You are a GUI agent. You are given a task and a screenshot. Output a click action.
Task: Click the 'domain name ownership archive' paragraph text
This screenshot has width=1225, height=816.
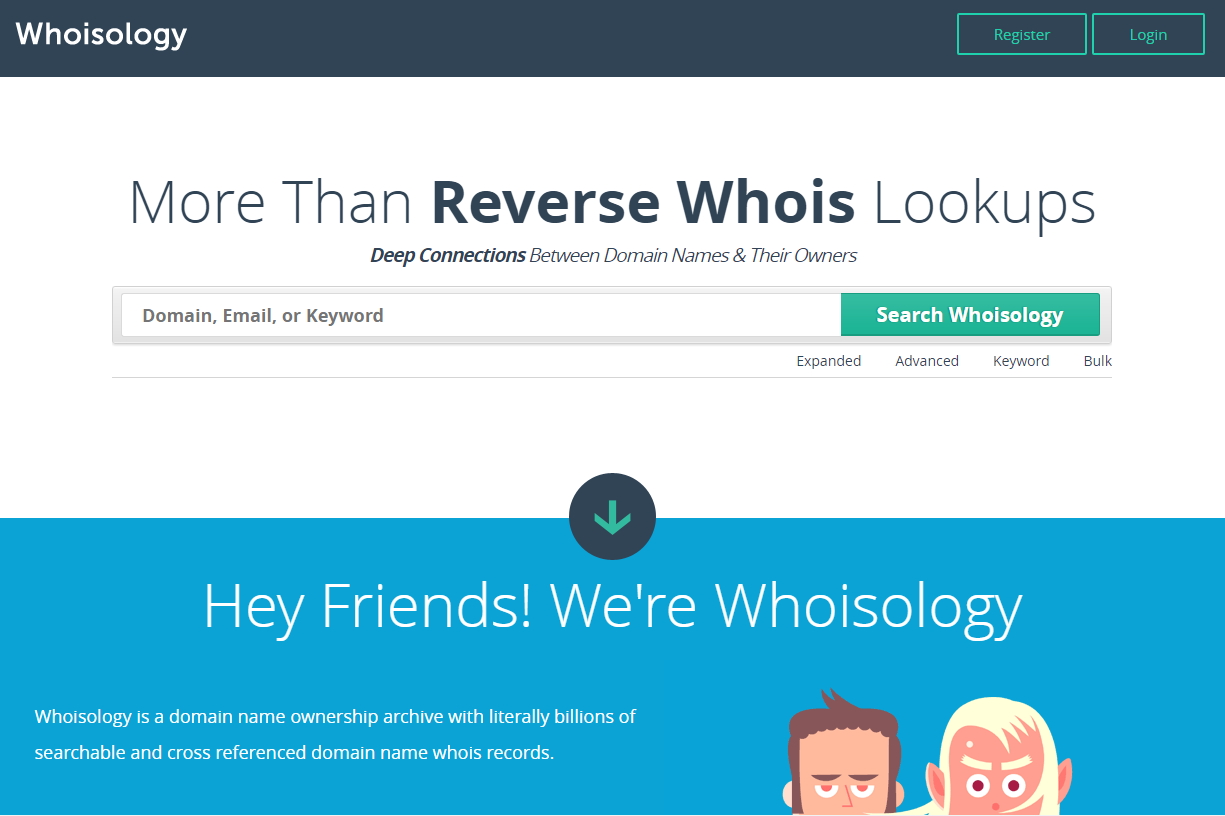pyautogui.click(x=335, y=734)
